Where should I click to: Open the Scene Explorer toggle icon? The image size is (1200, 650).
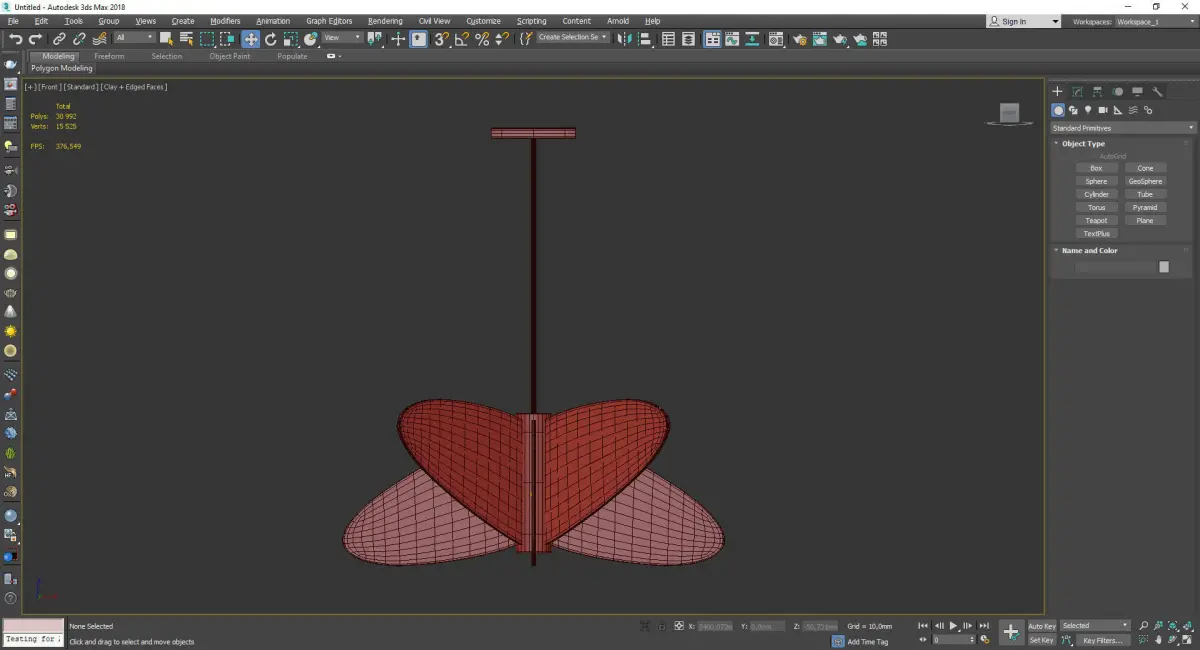coord(668,39)
